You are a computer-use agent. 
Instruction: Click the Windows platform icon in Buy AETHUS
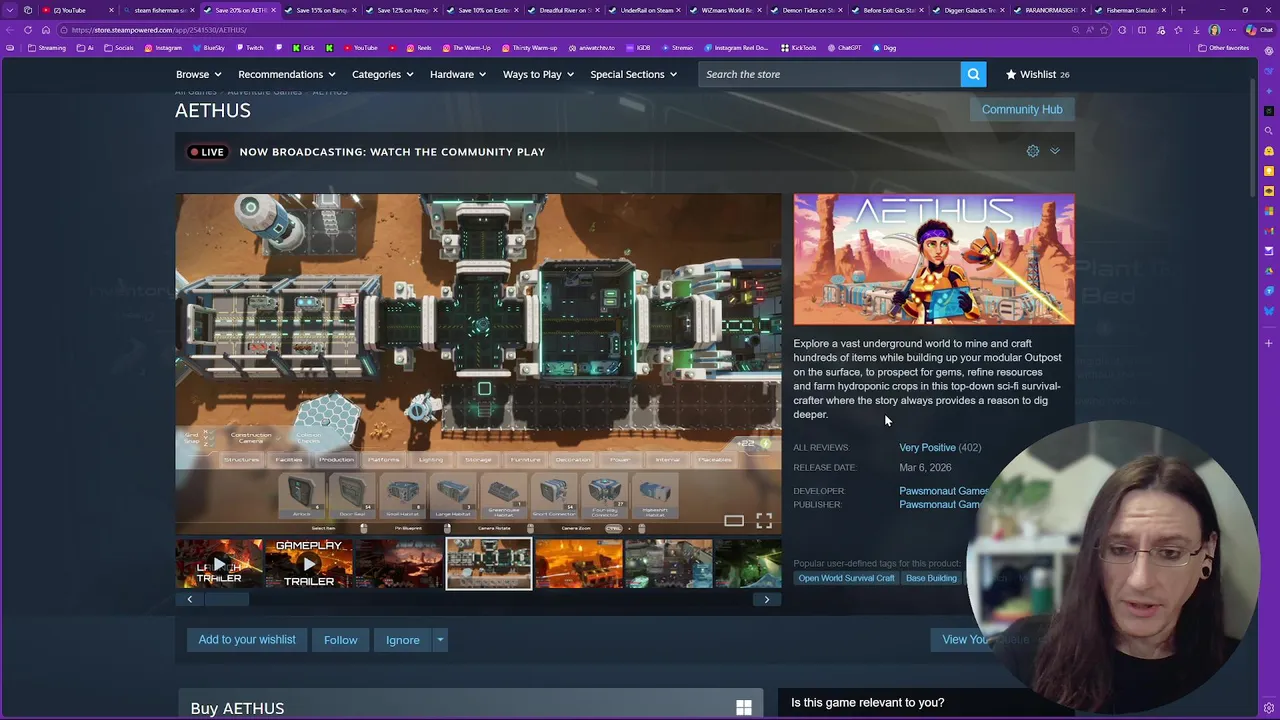[744, 708]
